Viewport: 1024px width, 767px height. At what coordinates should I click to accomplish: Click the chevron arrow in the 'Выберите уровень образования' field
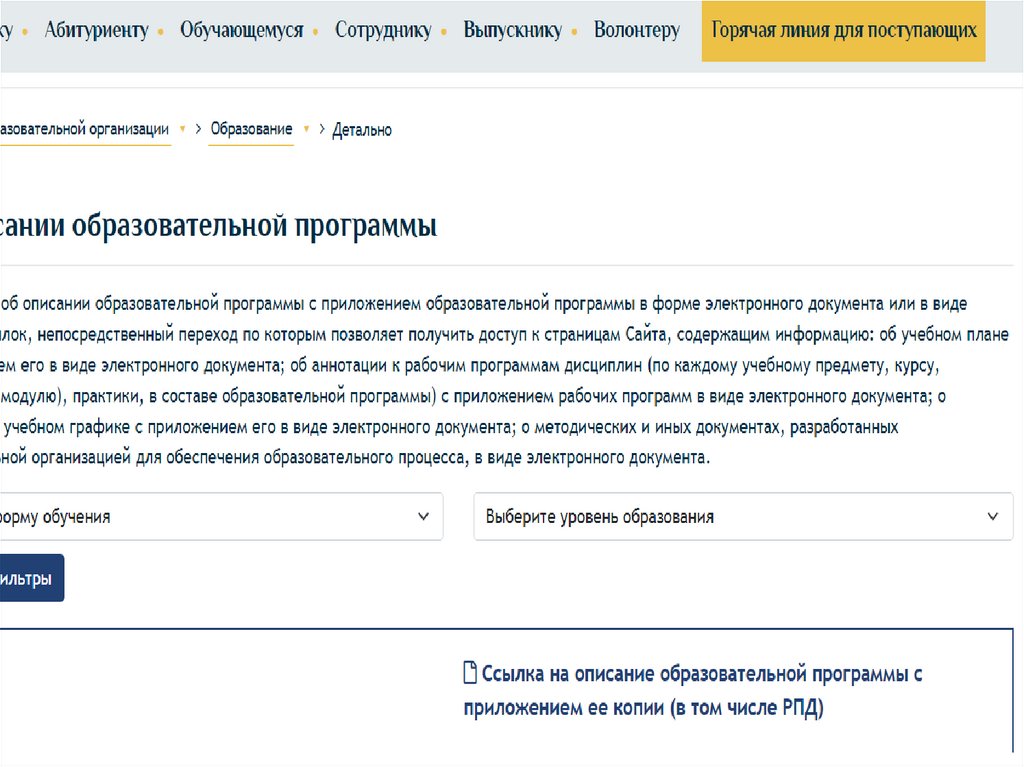[x=992, y=517]
